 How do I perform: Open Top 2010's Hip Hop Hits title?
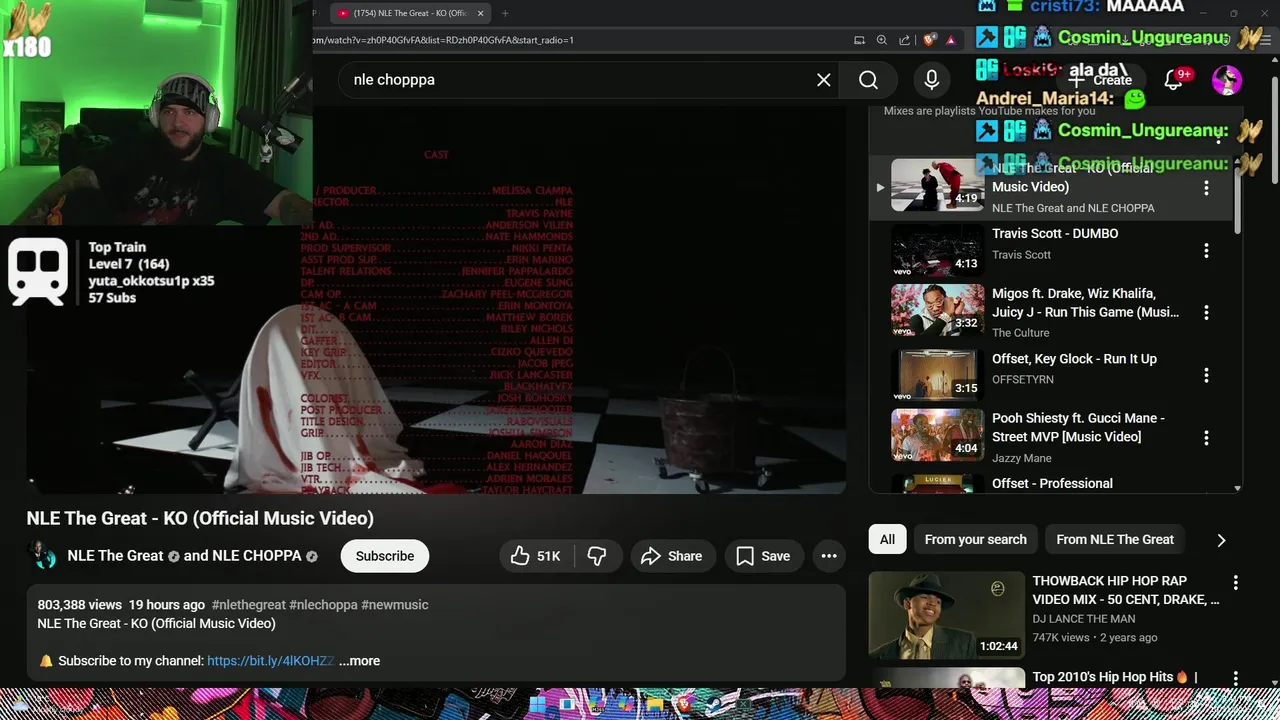point(1115,677)
